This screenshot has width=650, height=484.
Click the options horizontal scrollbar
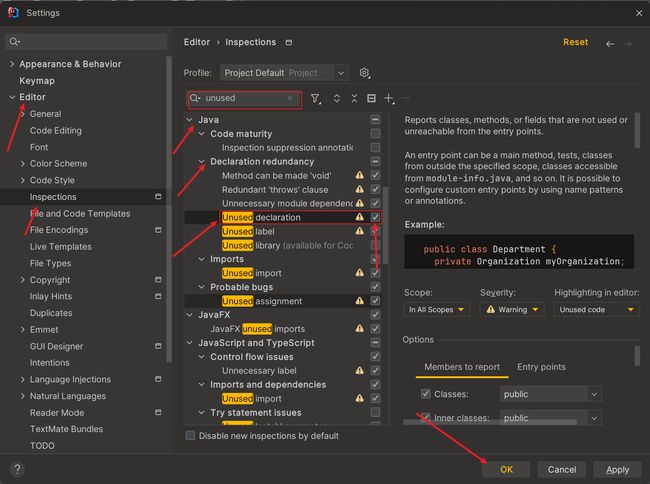pyautogui.click(x=490, y=422)
